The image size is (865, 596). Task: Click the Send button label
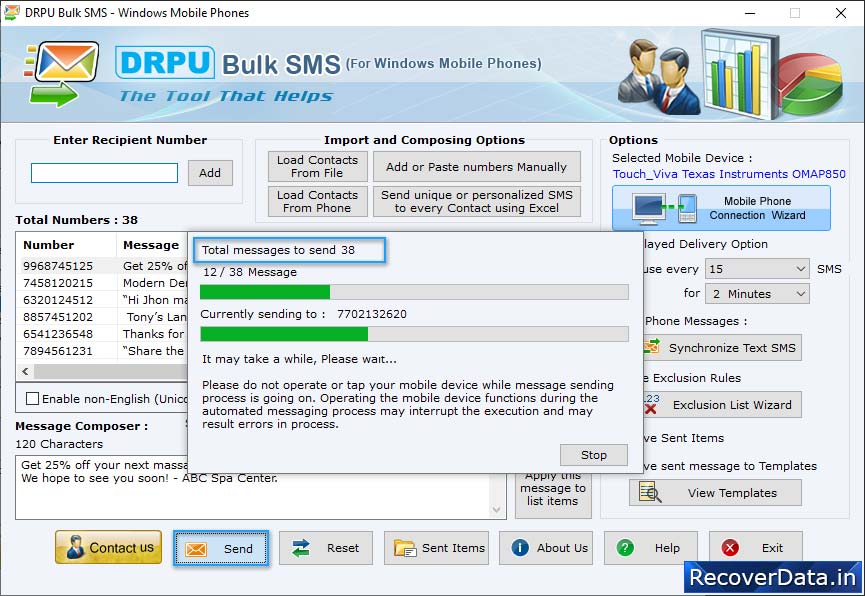[238, 549]
